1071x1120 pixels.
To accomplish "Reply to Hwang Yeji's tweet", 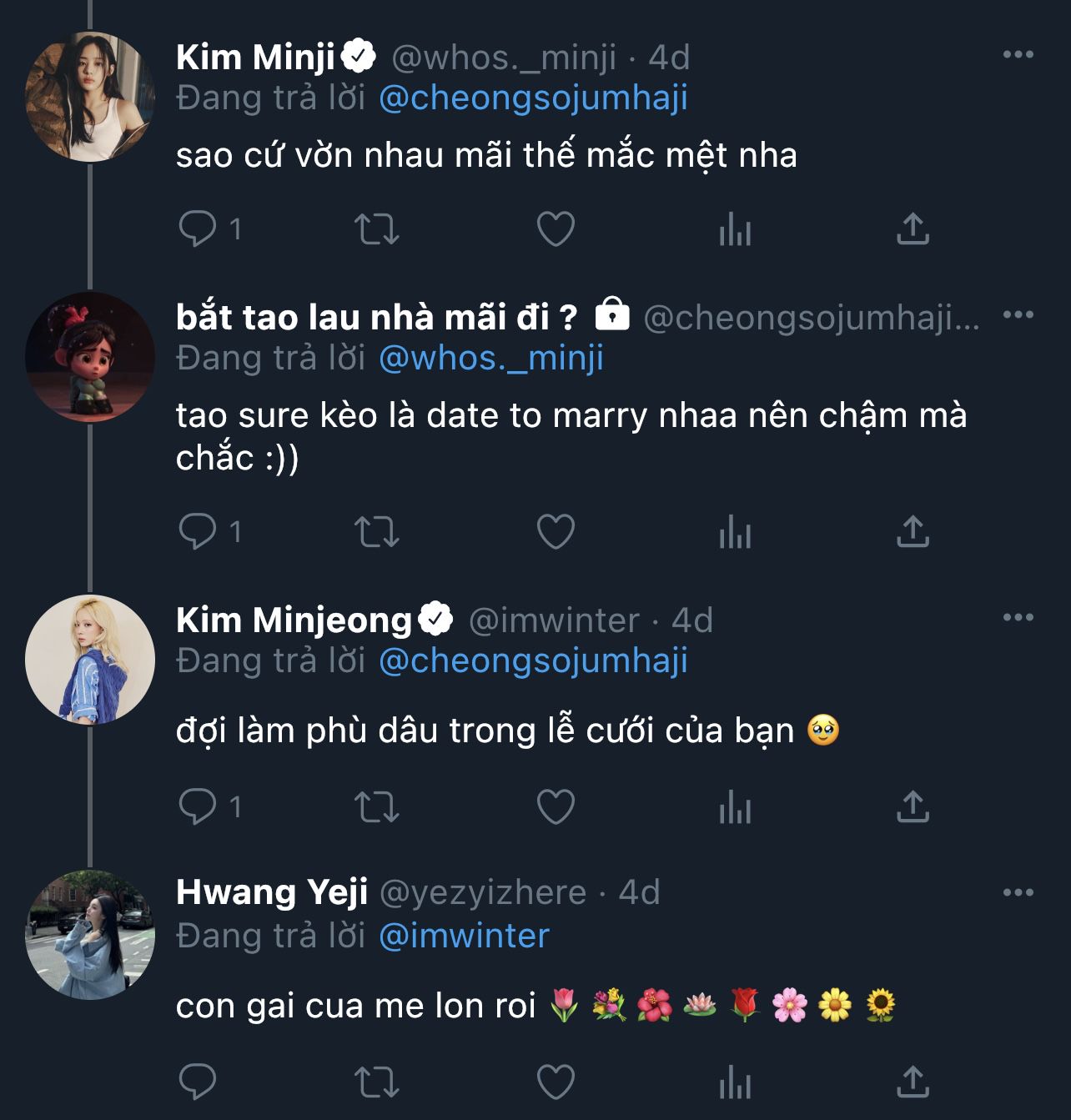I will (198, 1082).
